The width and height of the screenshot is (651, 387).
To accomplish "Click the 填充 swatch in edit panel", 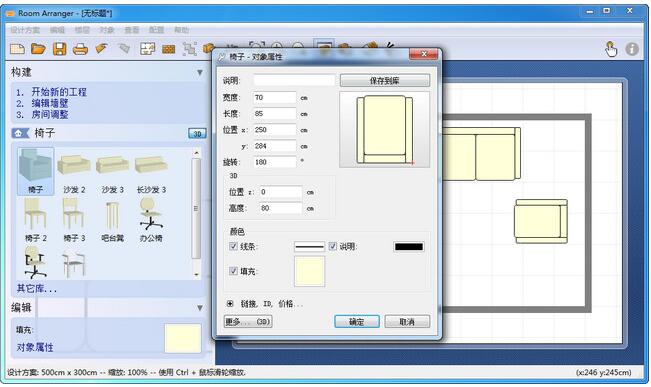I will click(183, 338).
